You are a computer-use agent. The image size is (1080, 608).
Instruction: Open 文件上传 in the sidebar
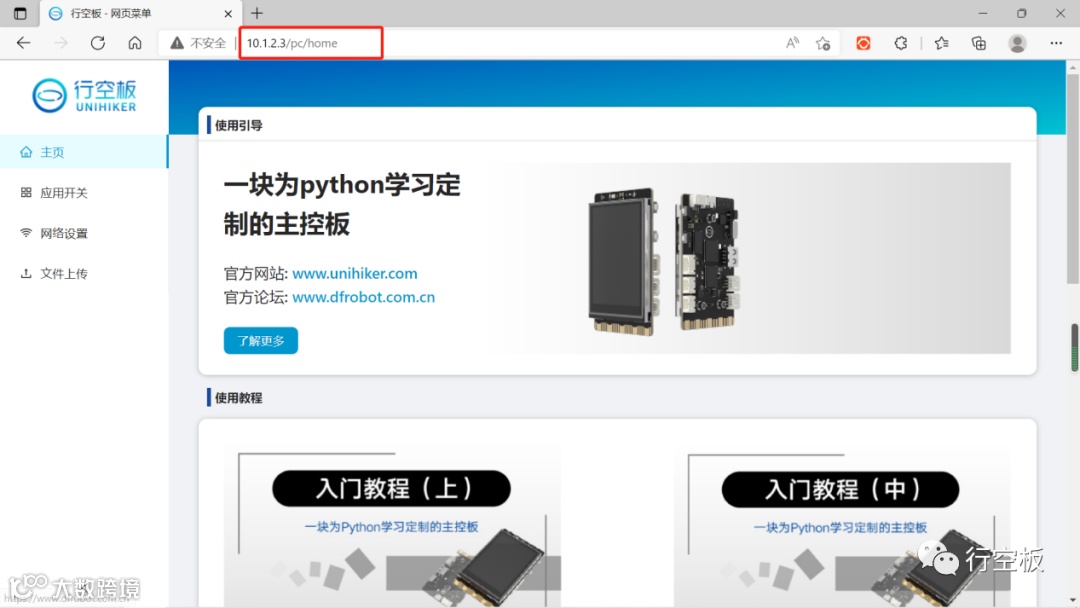pos(84,274)
